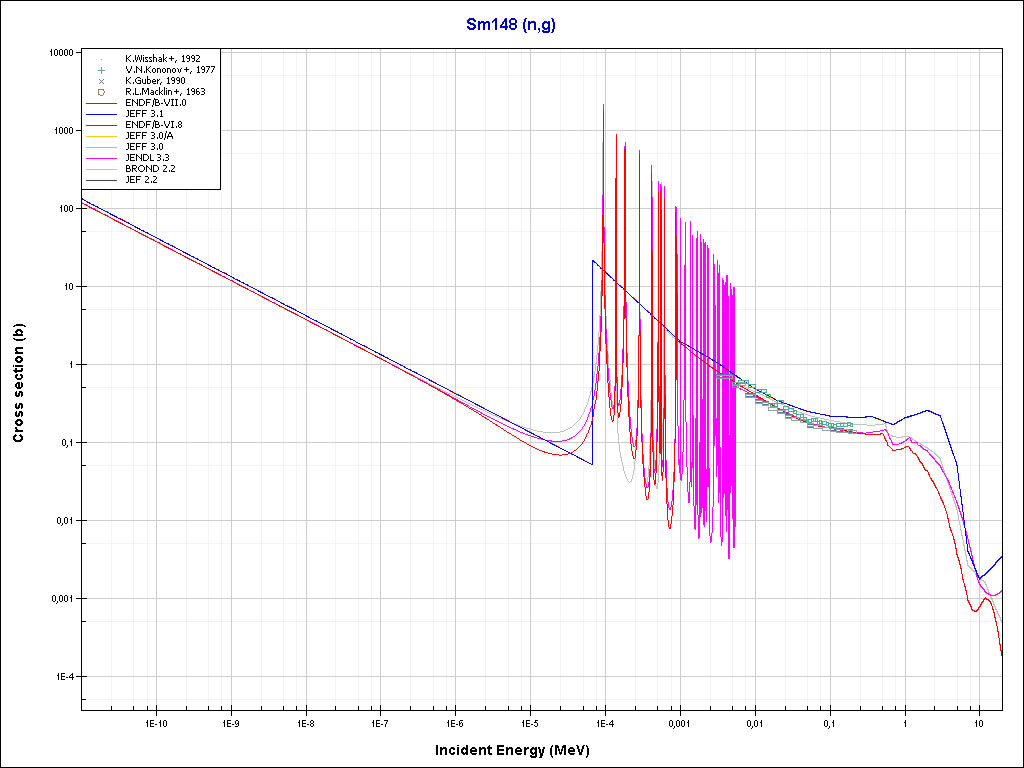Select the JEF 2.2 legend entry
This screenshot has width=1024, height=768.
coord(141,180)
